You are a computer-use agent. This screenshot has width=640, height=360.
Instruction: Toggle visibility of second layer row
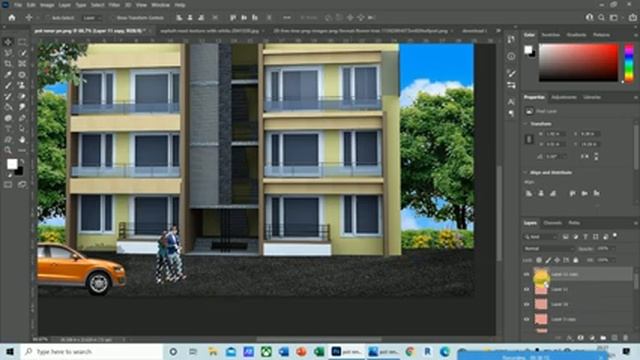(527, 289)
